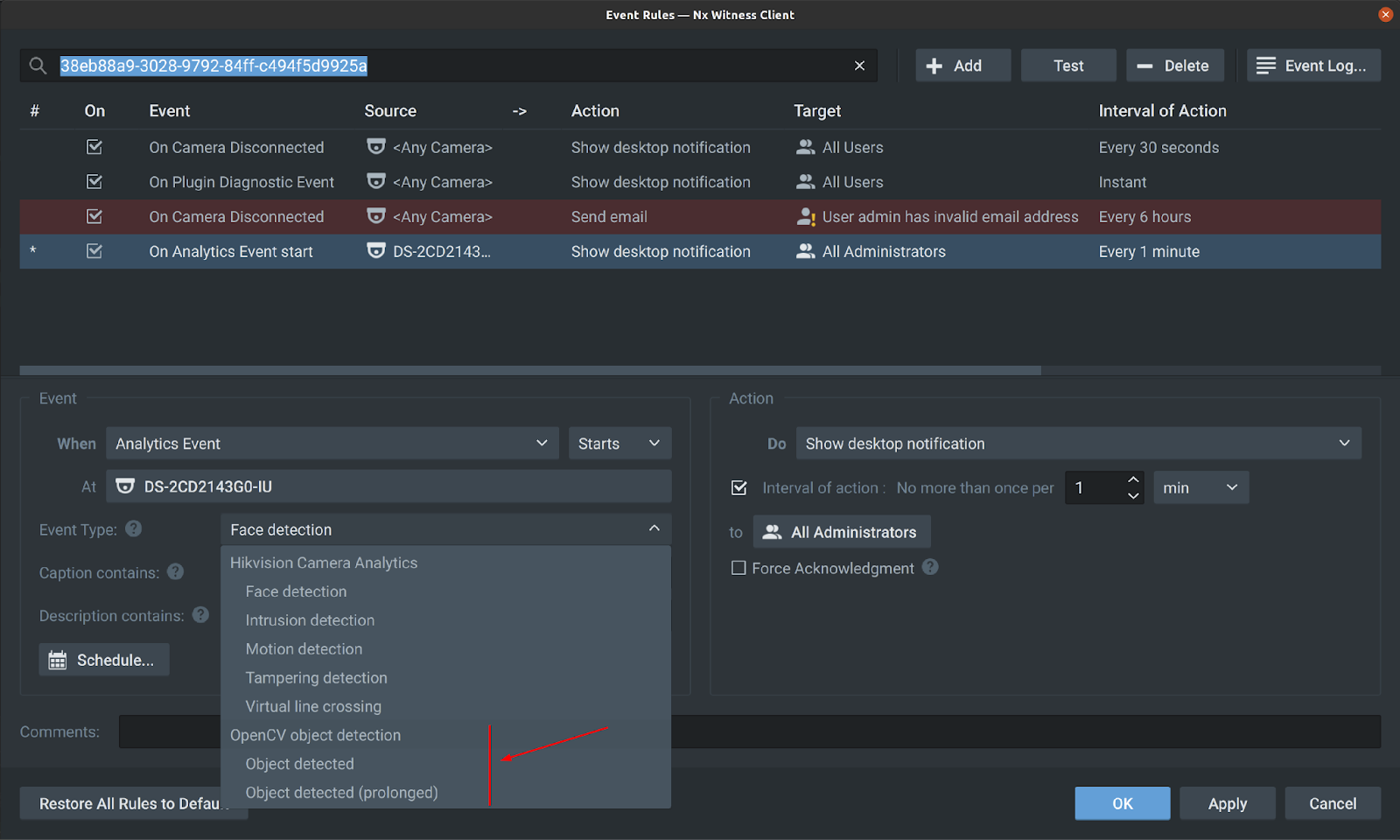
Task: Open the event Schedule dialog
Action: tap(104, 660)
